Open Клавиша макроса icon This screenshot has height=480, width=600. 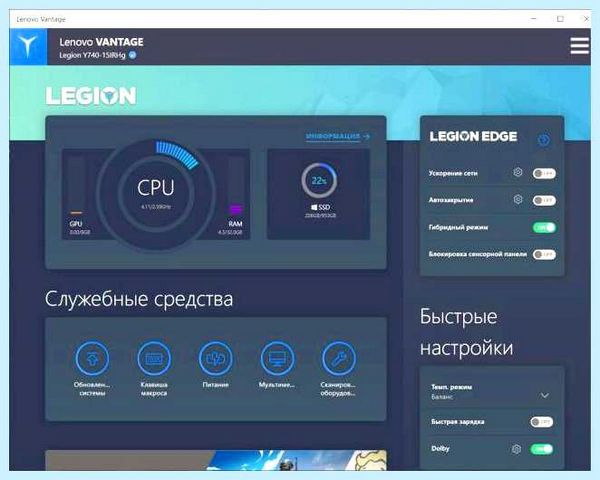(154, 358)
